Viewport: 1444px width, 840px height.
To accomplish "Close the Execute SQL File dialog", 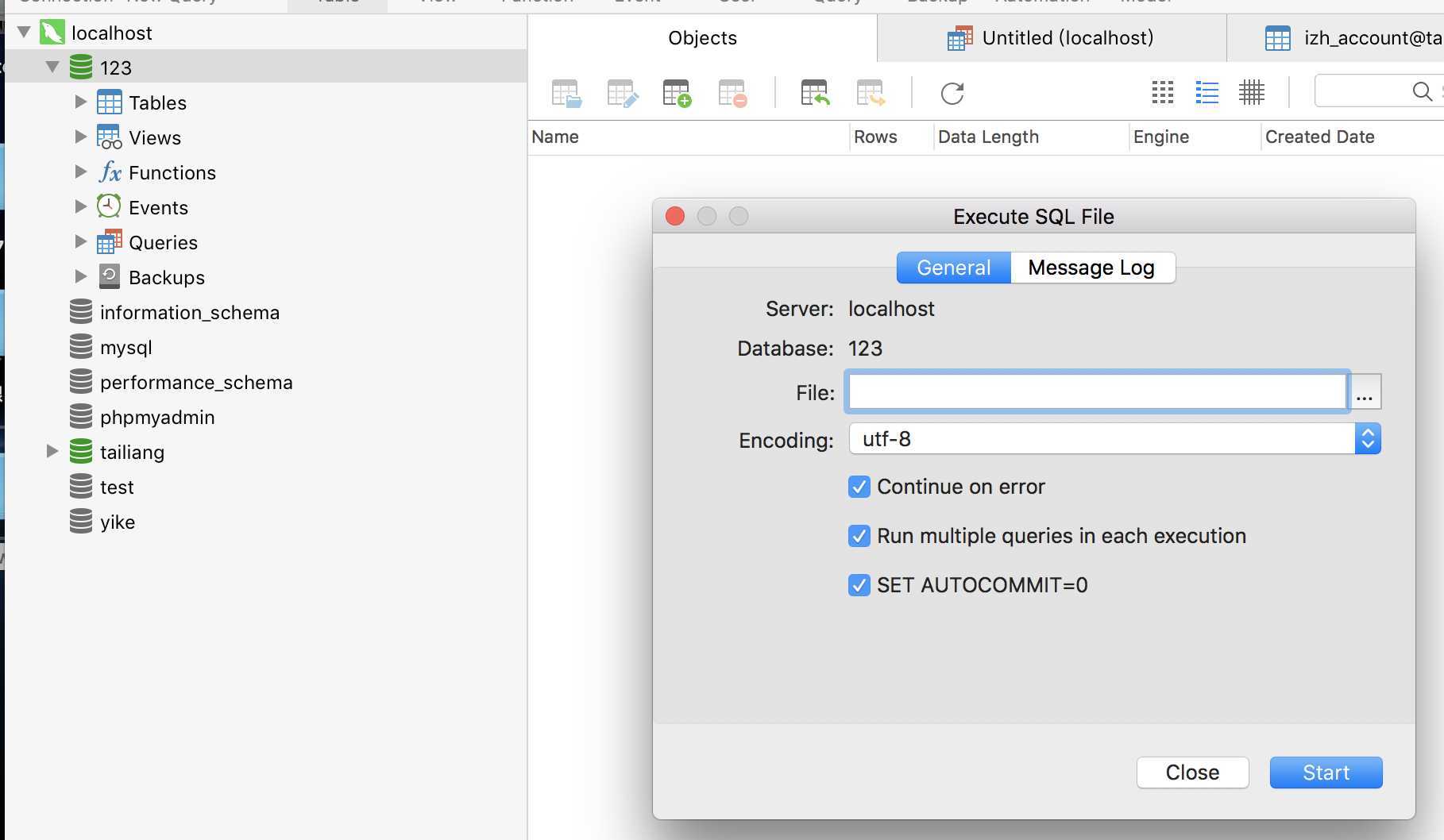I will [675, 216].
